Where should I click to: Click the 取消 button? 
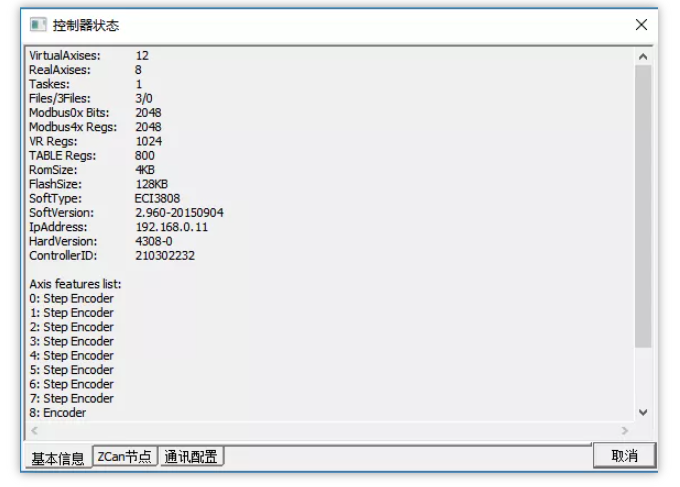tap(624, 455)
